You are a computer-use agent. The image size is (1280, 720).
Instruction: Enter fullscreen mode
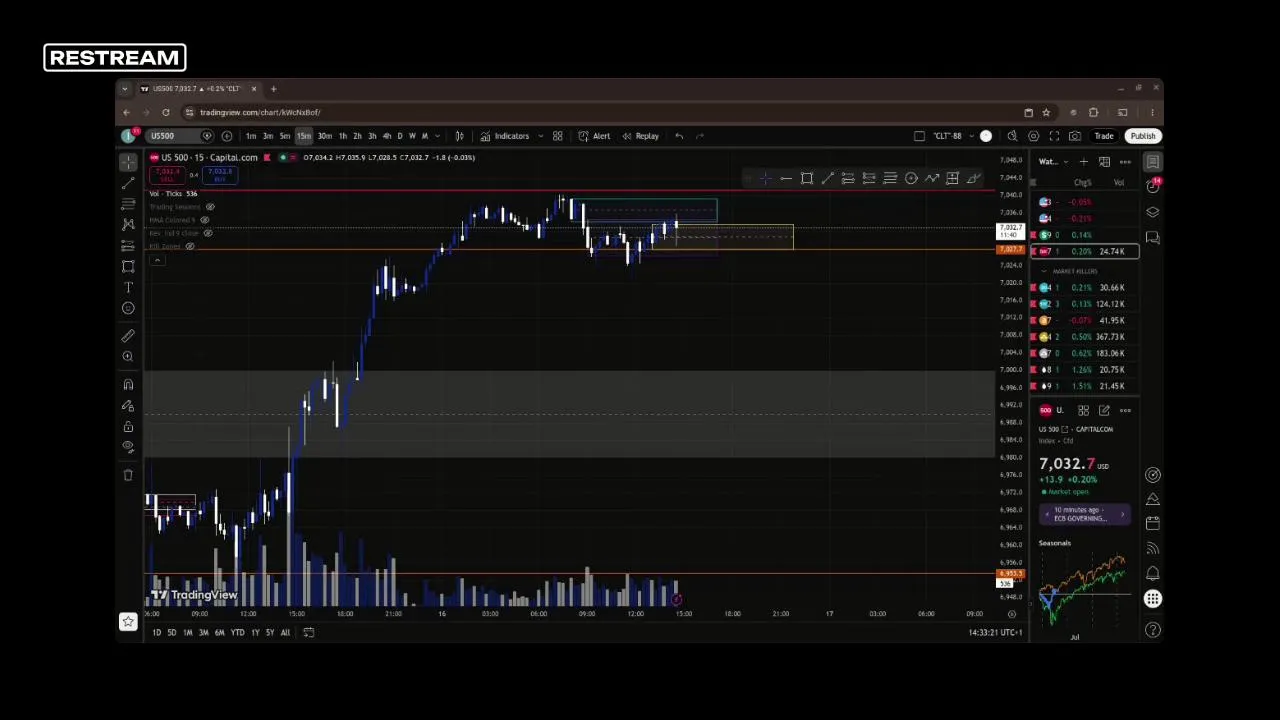[x=1054, y=136]
